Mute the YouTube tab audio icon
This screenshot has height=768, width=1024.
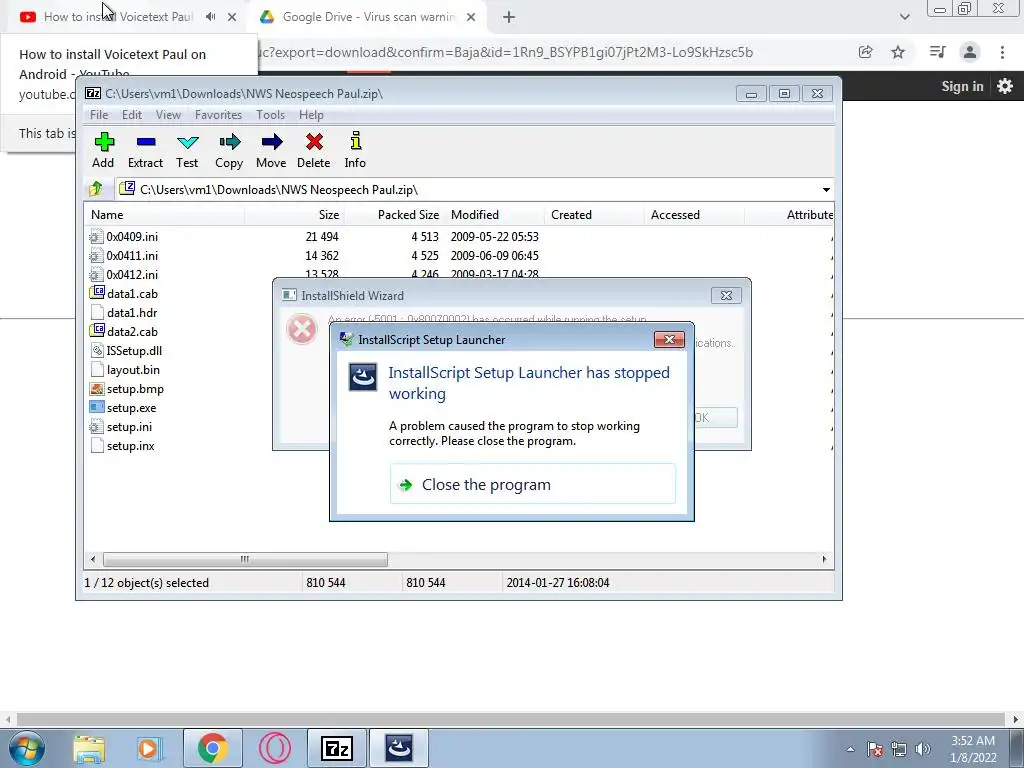point(210,17)
